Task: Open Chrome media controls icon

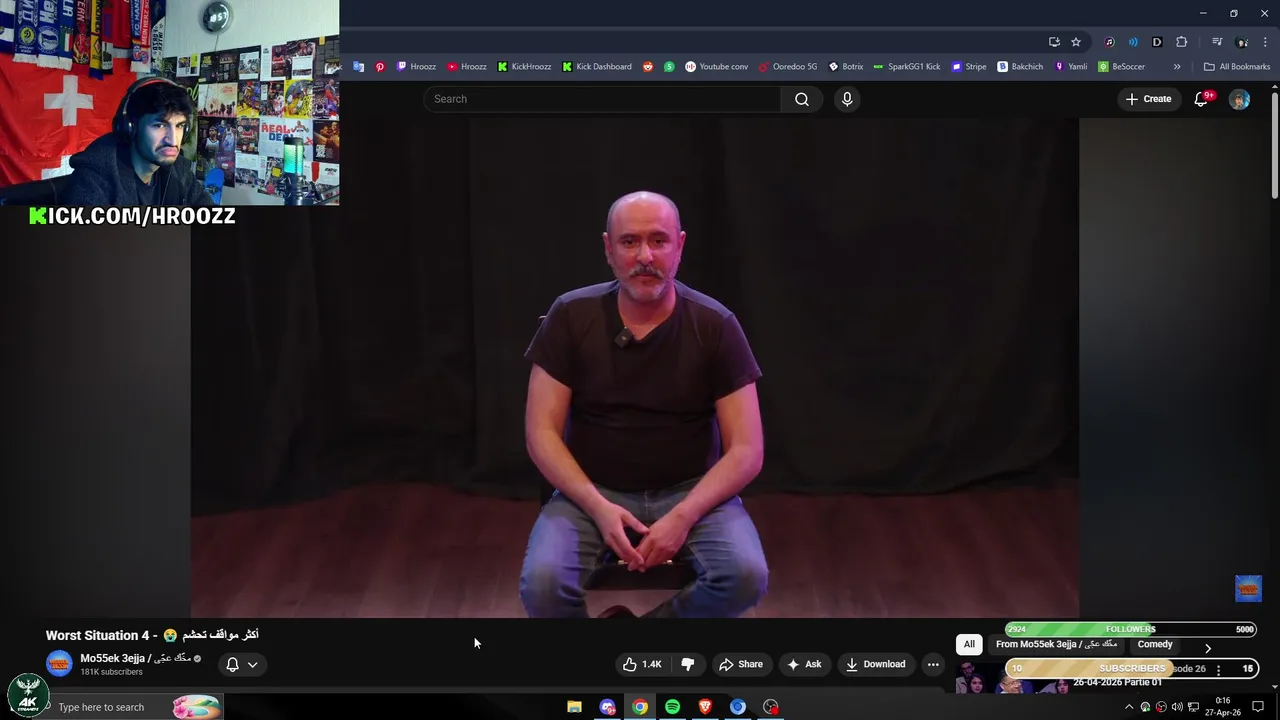Action: tap(1217, 42)
